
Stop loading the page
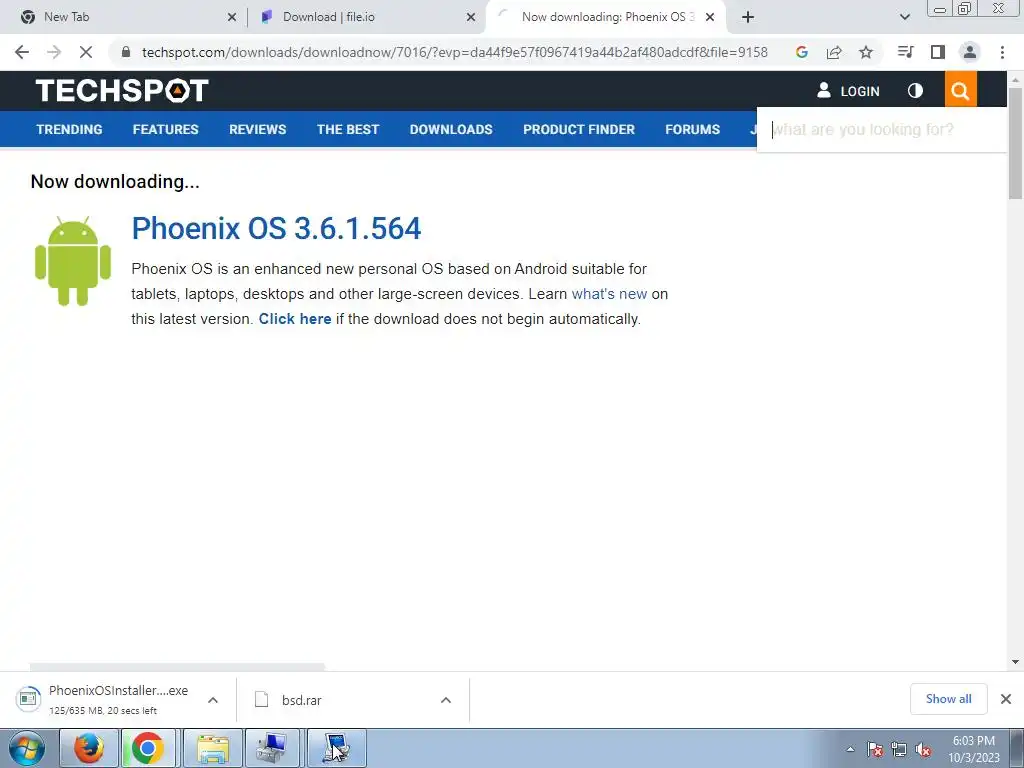tap(86, 52)
